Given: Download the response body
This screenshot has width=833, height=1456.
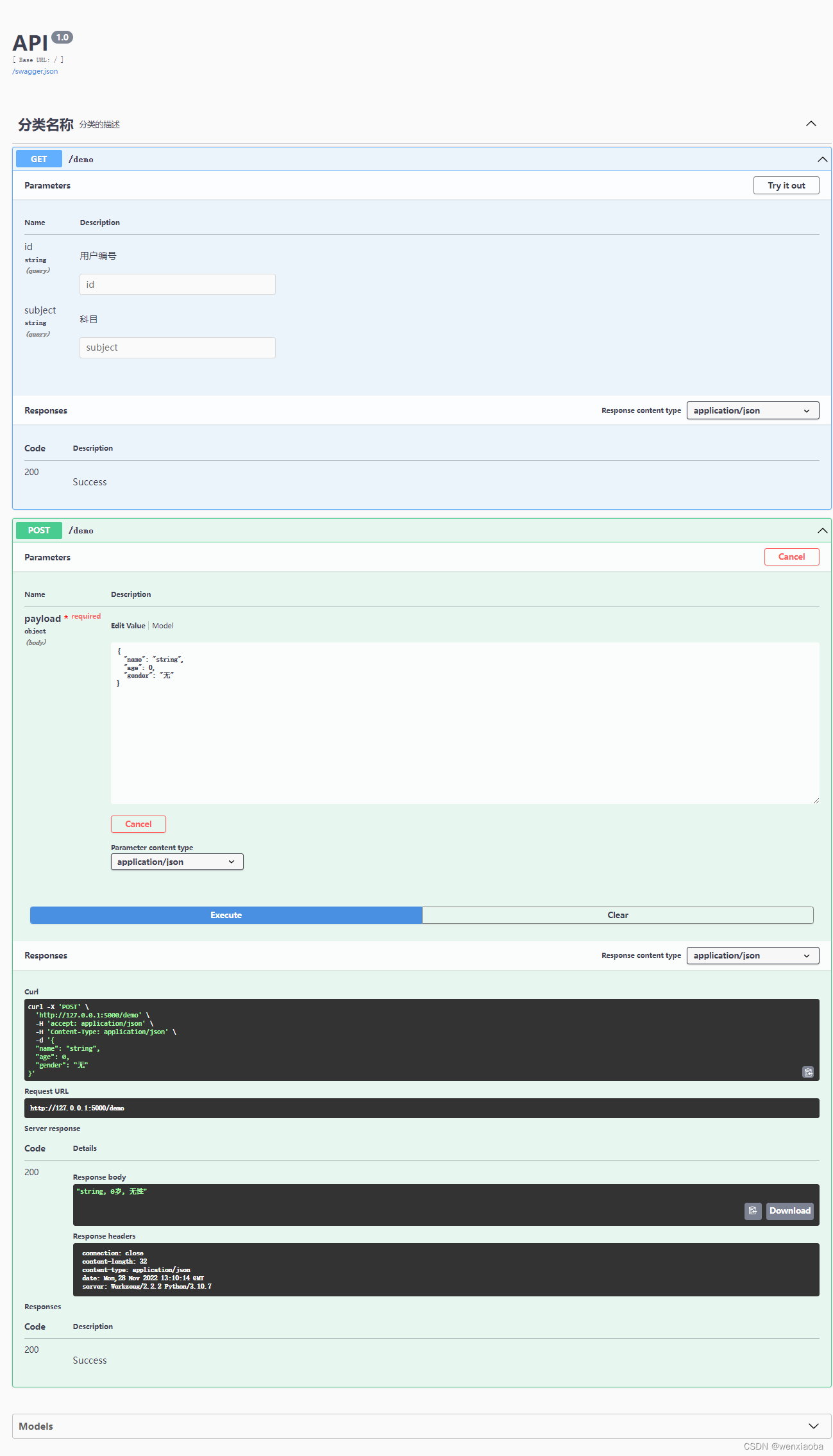Looking at the screenshot, I should (790, 1210).
